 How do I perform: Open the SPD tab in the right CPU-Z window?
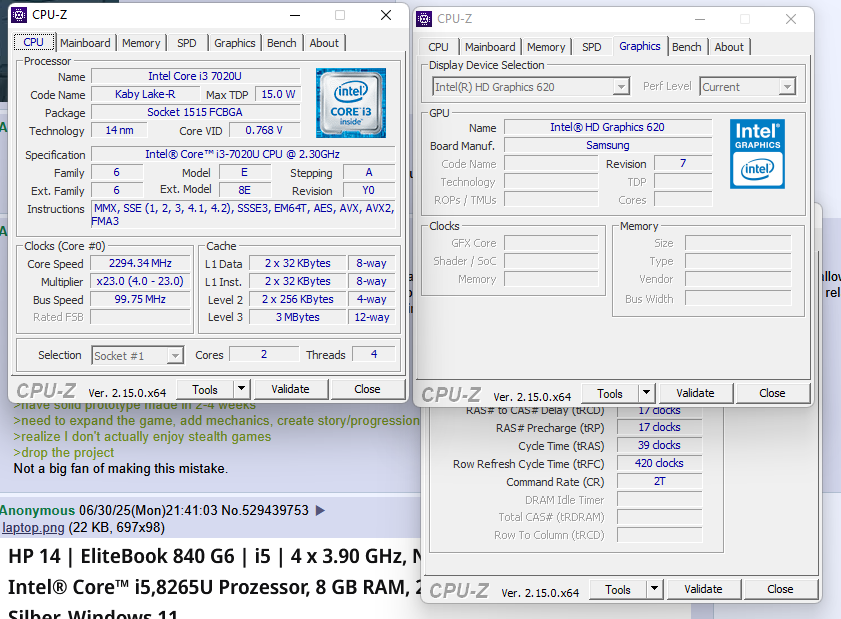click(x=592, y=47)
